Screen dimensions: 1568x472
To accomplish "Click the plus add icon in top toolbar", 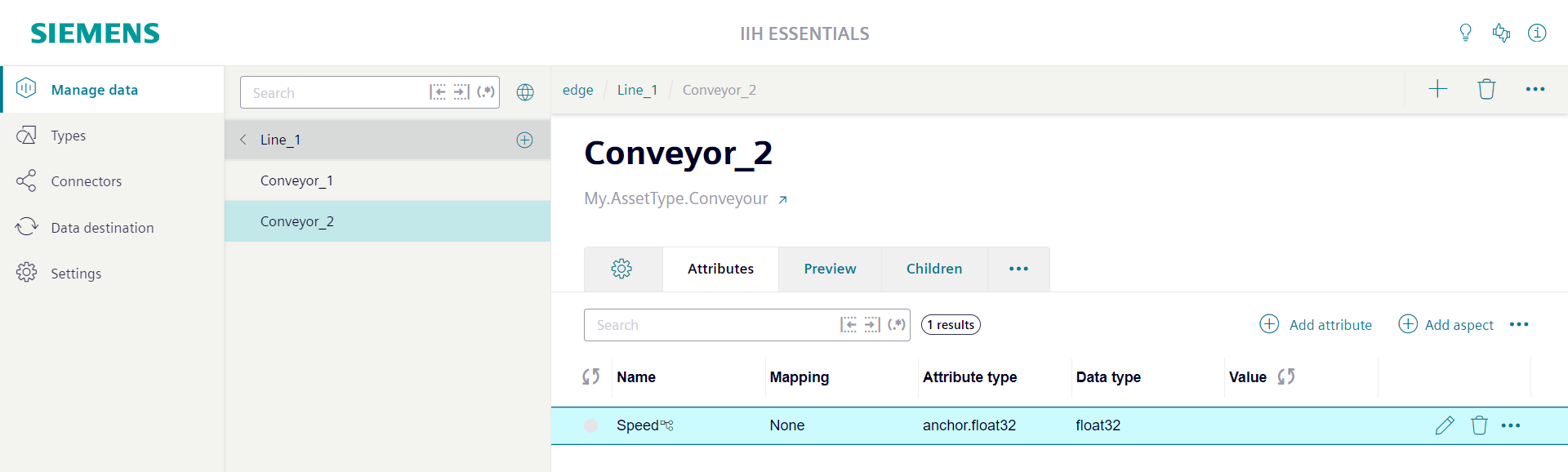I will coord(1437,89).
